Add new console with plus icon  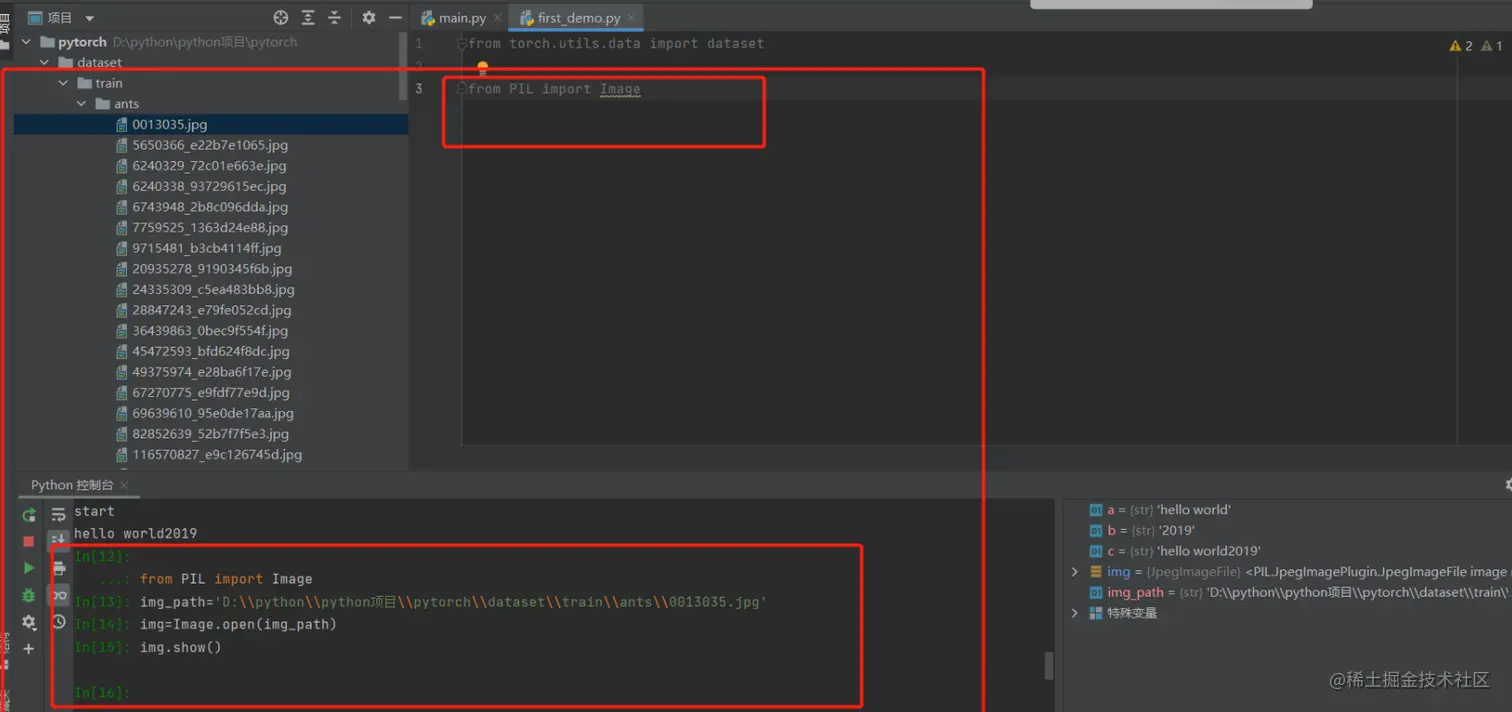tap(29, 649)
